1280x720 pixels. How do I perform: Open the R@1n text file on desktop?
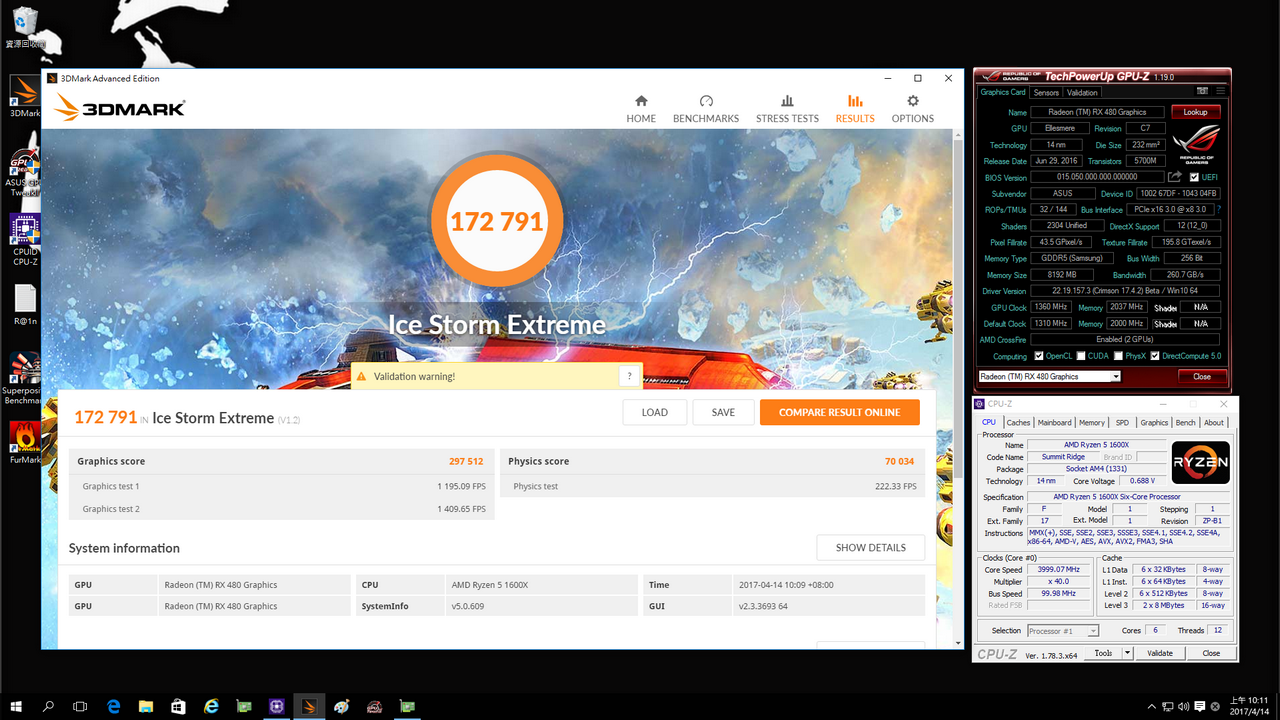pos(25,305)
